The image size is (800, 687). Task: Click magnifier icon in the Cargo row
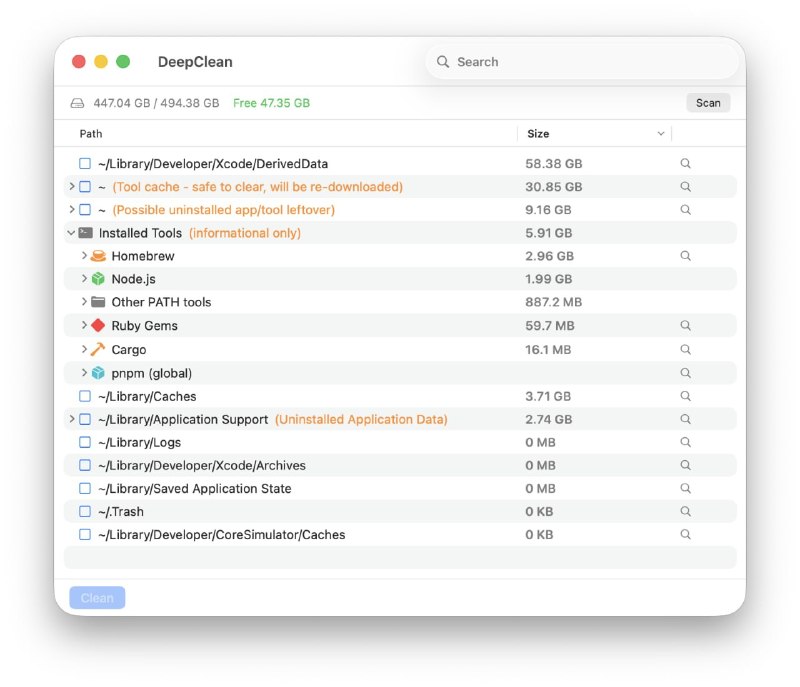[x=685, y=349]
